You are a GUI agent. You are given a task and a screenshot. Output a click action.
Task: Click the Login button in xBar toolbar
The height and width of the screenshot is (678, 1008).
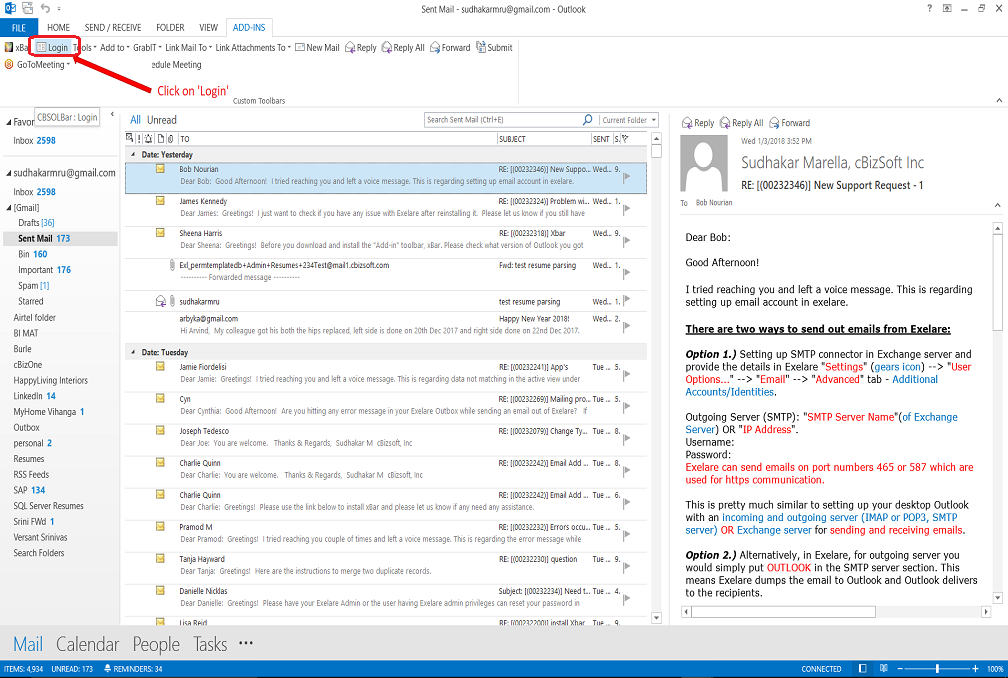point(52,48)
